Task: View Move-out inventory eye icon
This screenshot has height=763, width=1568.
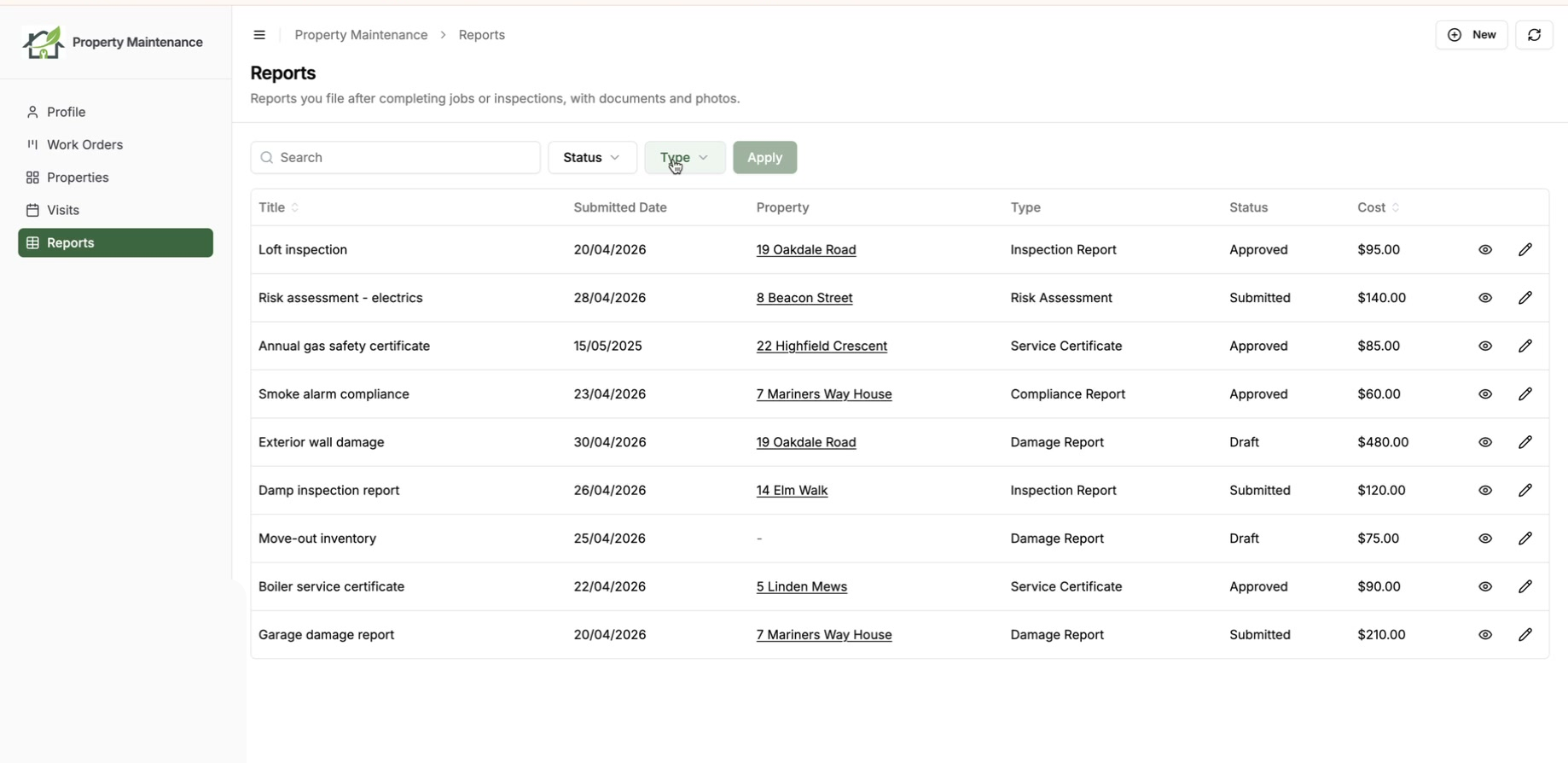Action: click(x=1485, y=539)
